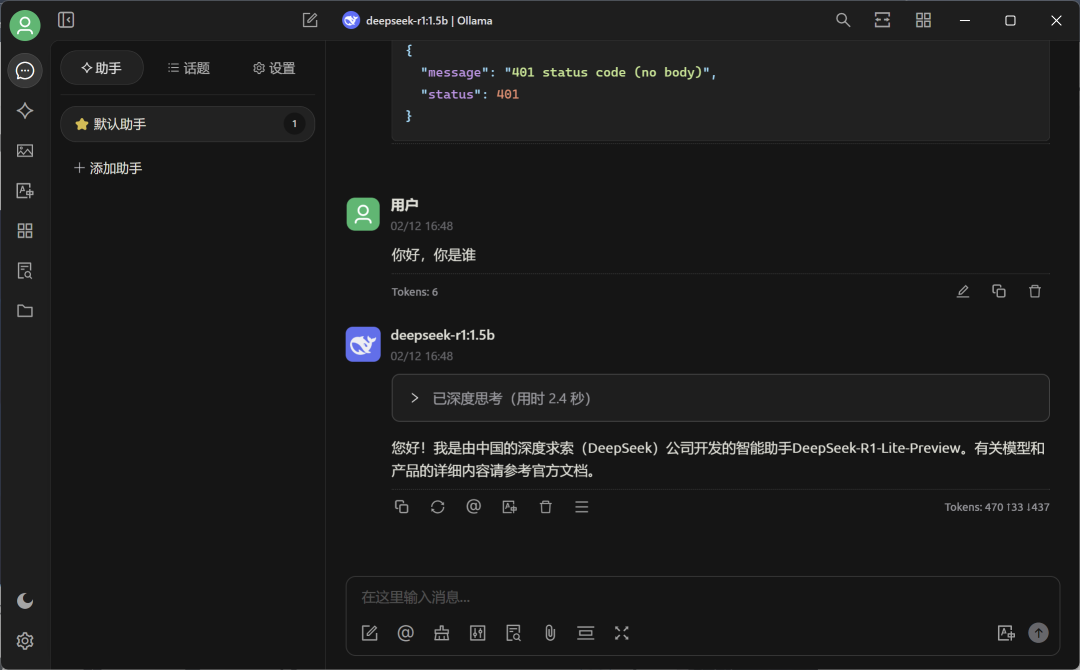Expand the input box fullscreen icon

point(621,633)
